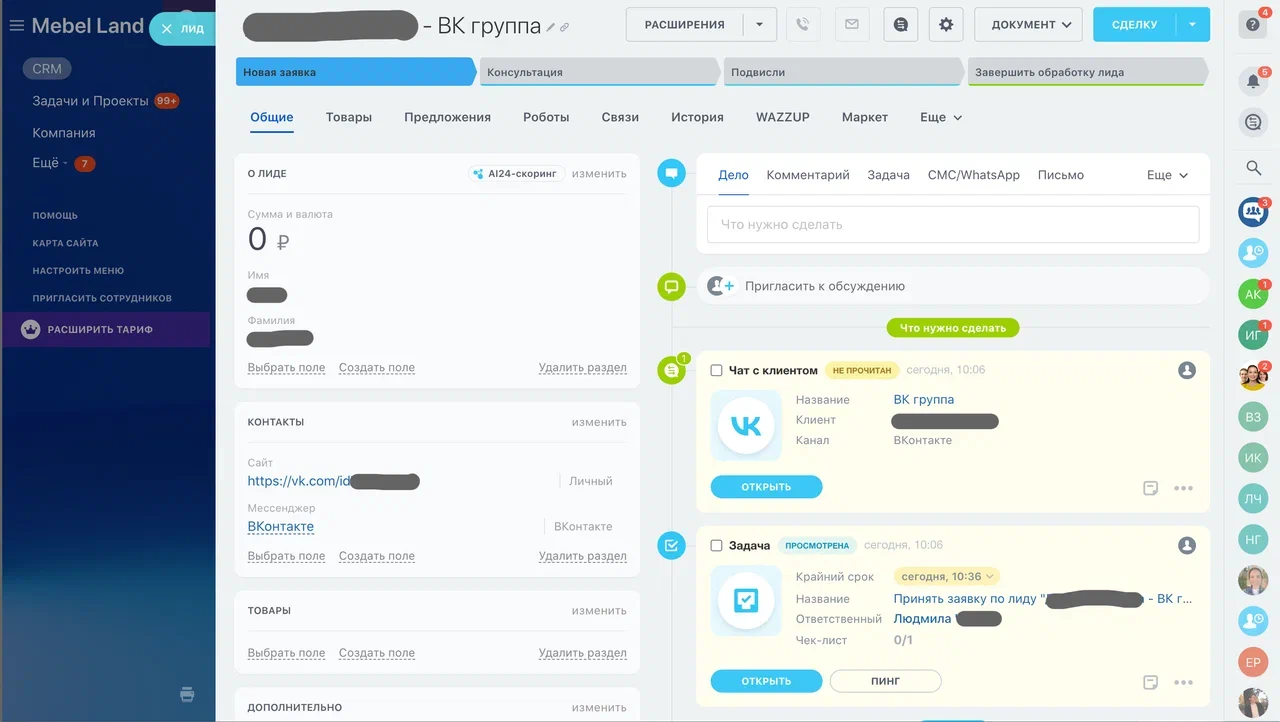Click the printer icon at sidebar bottom

[187, 694]
